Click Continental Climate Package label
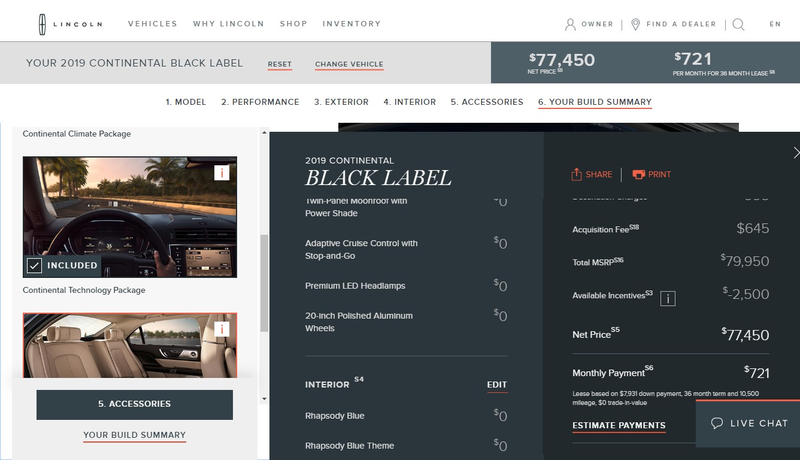 pos(77,134)
